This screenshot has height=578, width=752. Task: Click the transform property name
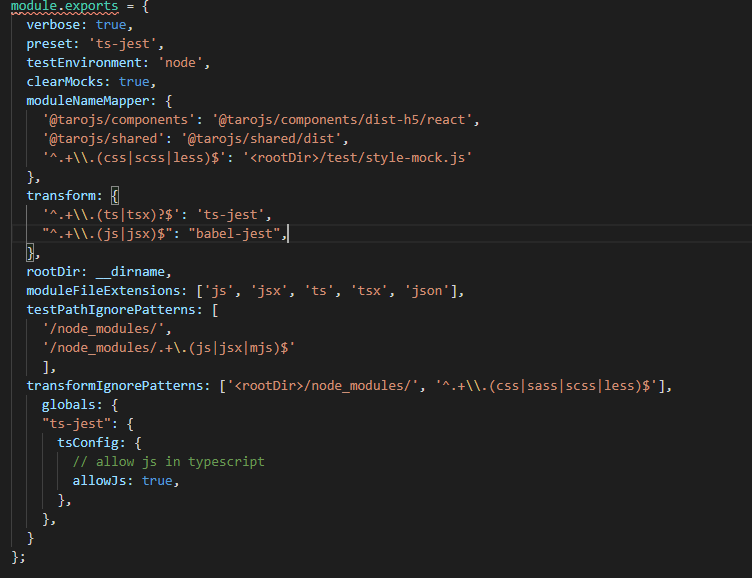pyautogui.click(x=61, y=196)
